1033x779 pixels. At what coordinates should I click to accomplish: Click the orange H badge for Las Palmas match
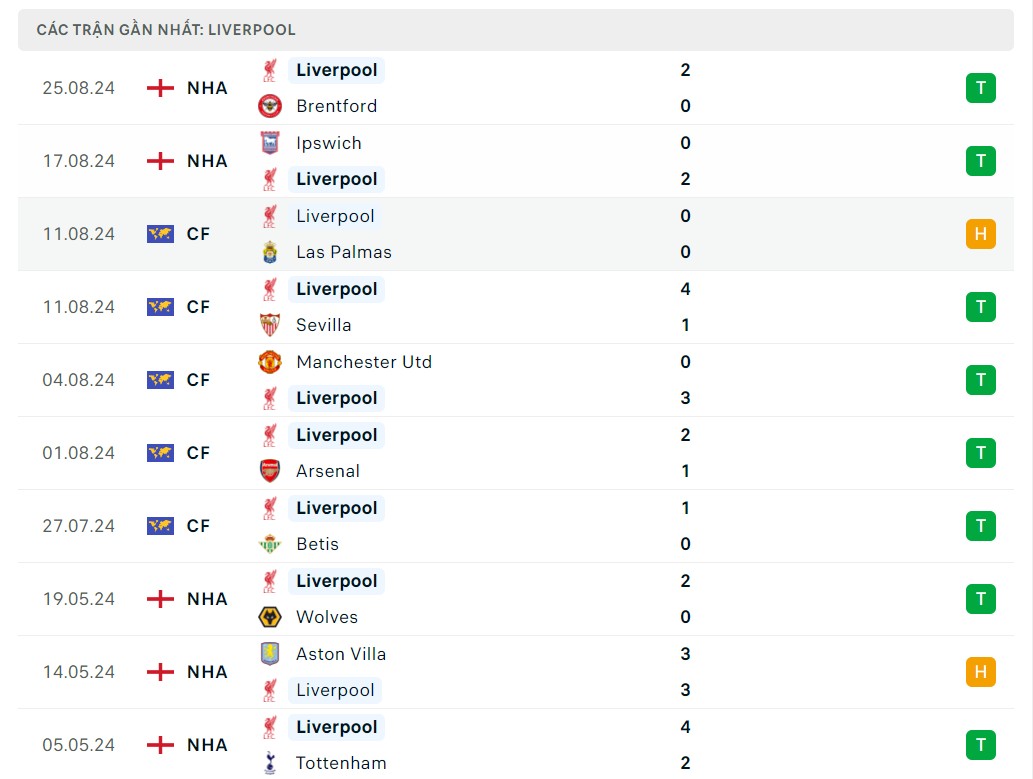click(x=980, y=234)
